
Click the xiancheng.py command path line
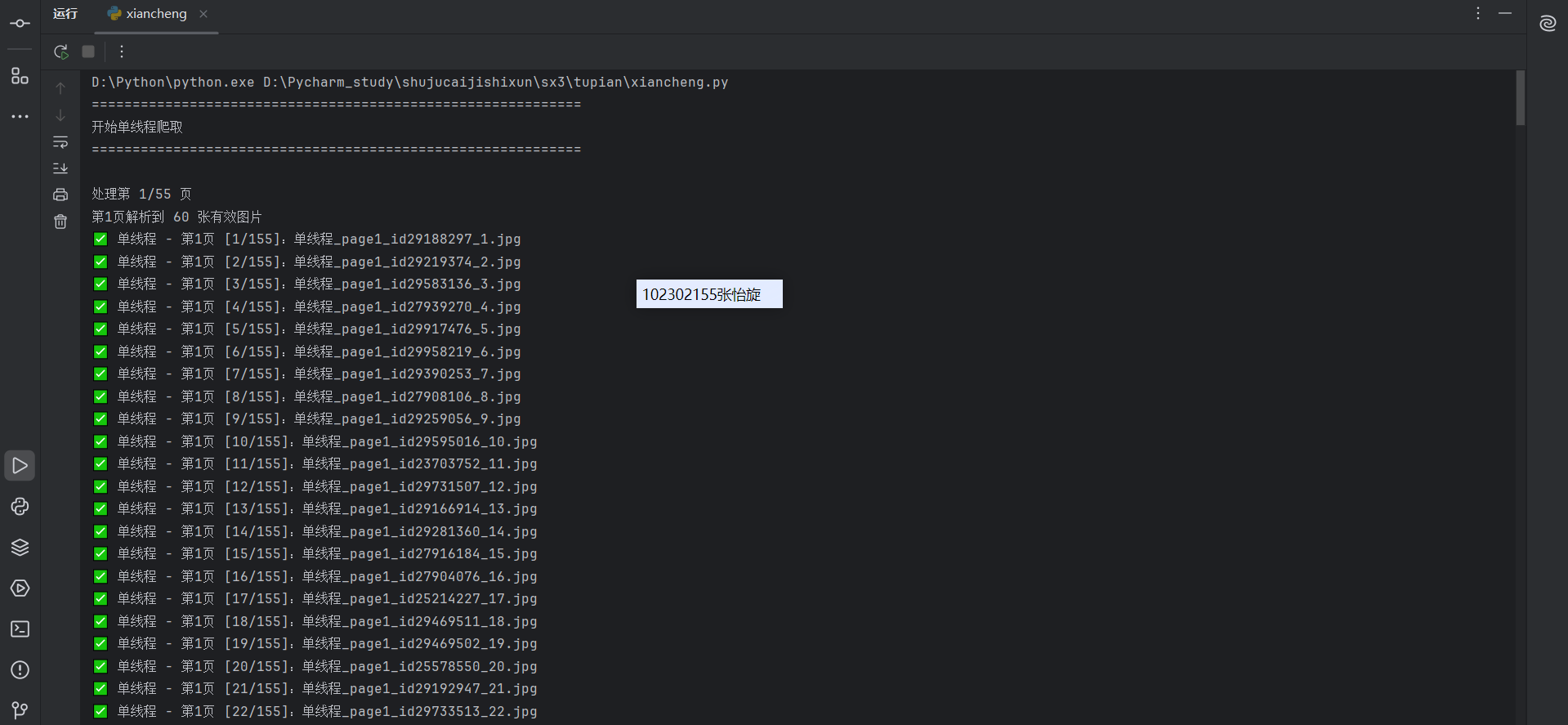(x=409, y=82)
